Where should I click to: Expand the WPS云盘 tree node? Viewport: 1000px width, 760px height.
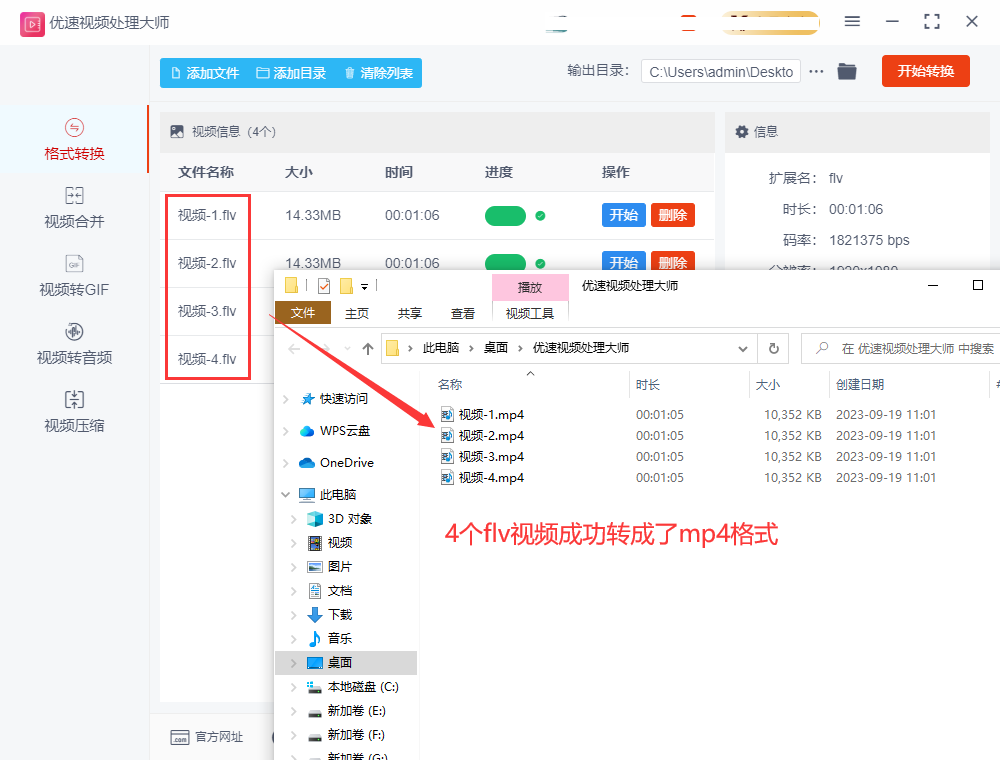286,431
